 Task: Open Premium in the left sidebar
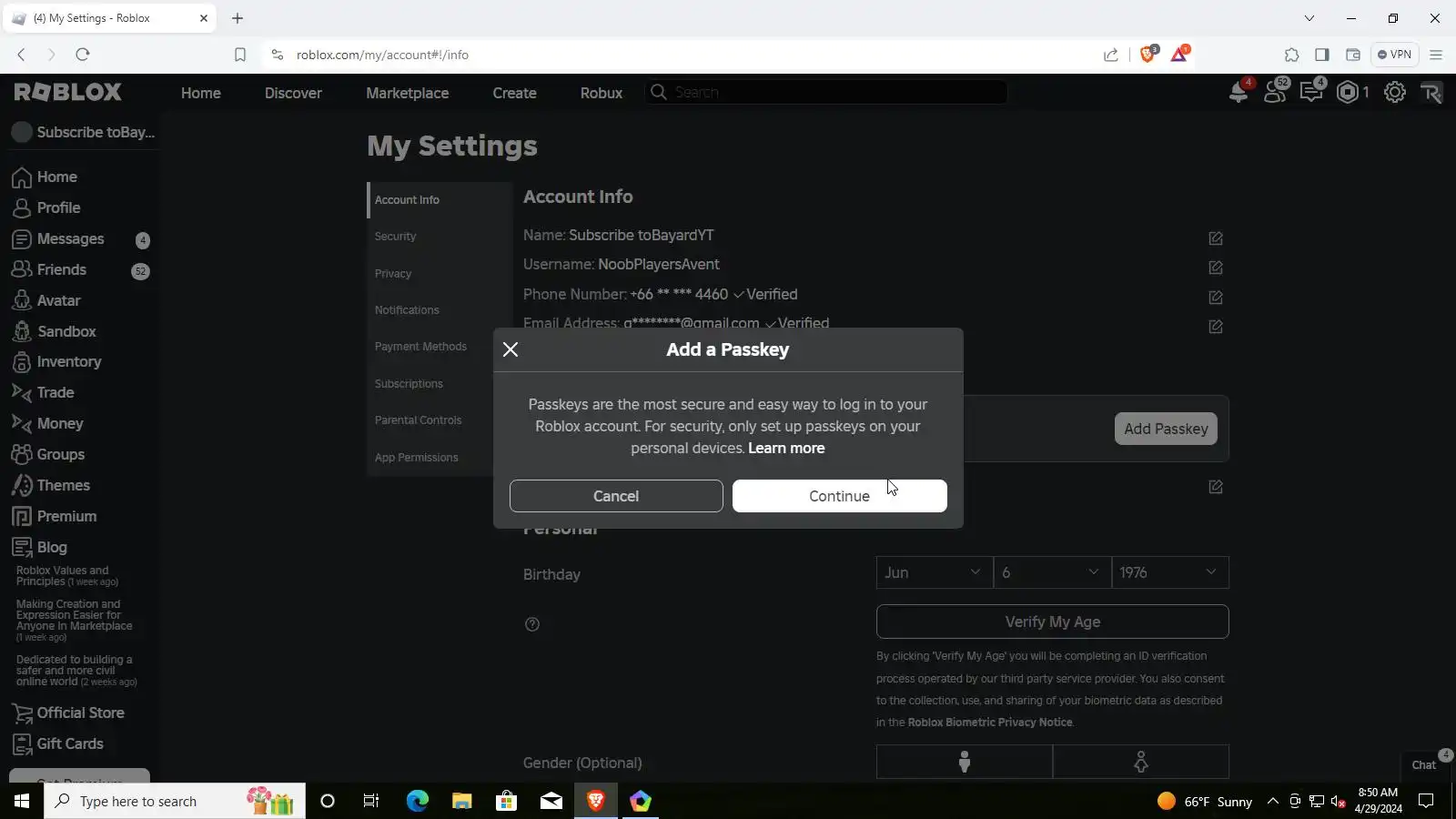(66, 516)
